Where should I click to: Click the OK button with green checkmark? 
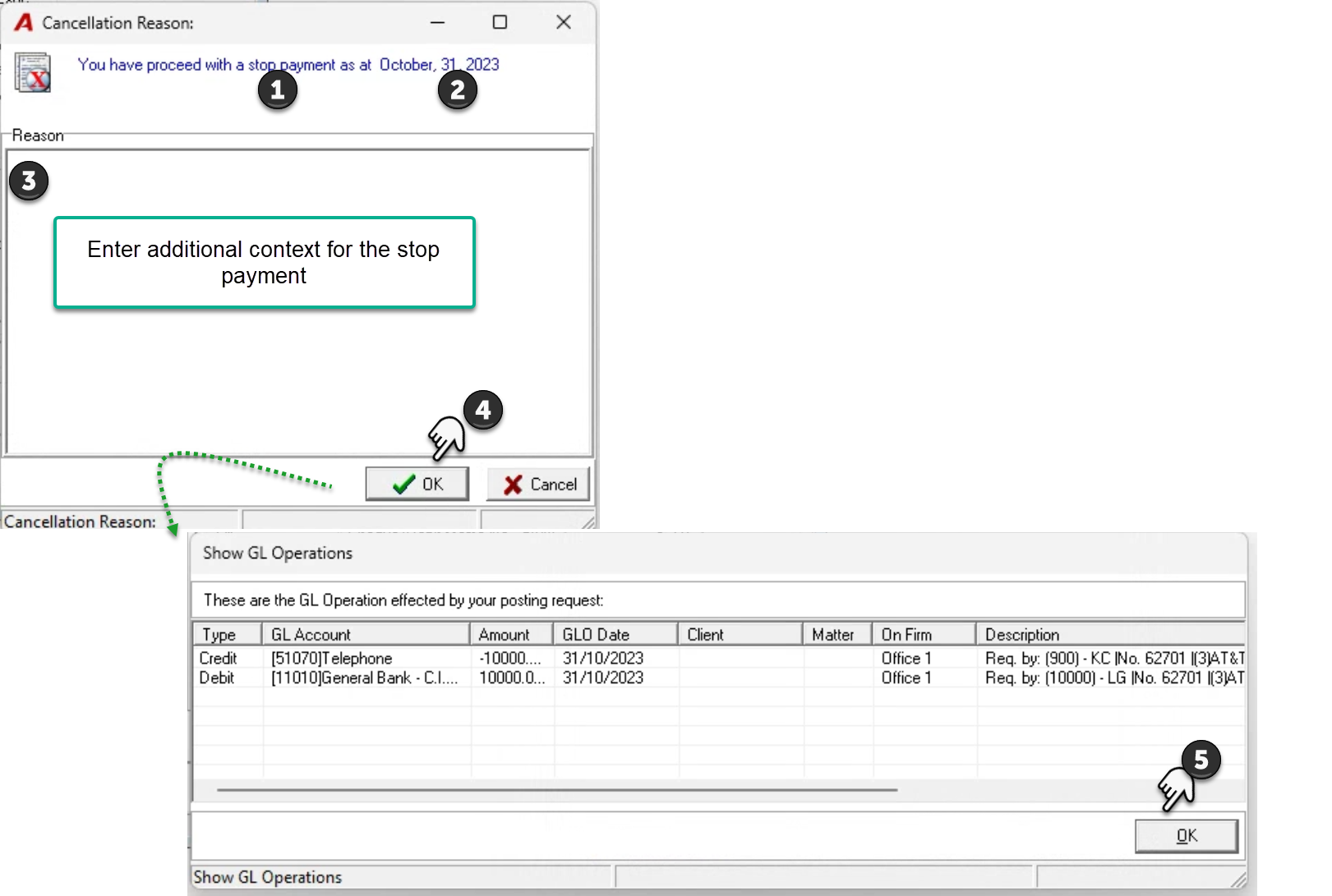[417, 484]
